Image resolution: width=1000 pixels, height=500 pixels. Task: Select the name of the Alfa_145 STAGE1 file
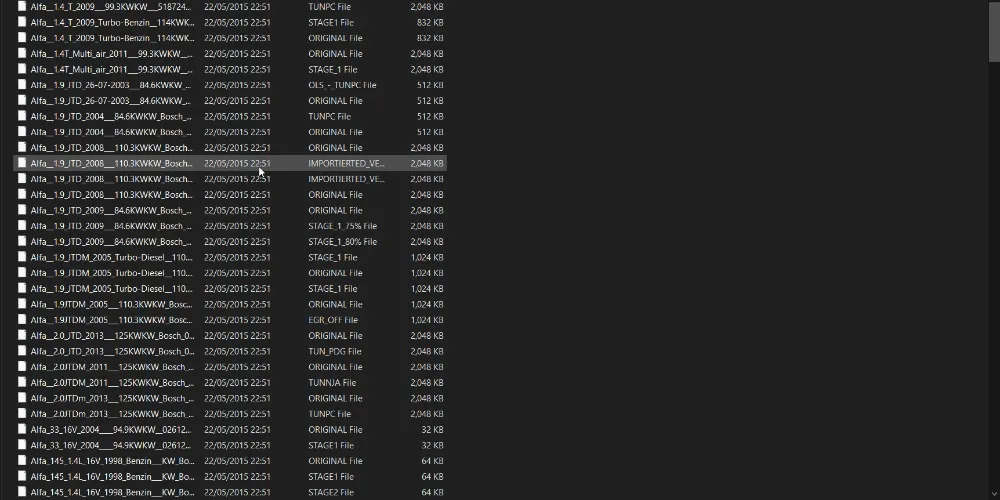[112, 476]
